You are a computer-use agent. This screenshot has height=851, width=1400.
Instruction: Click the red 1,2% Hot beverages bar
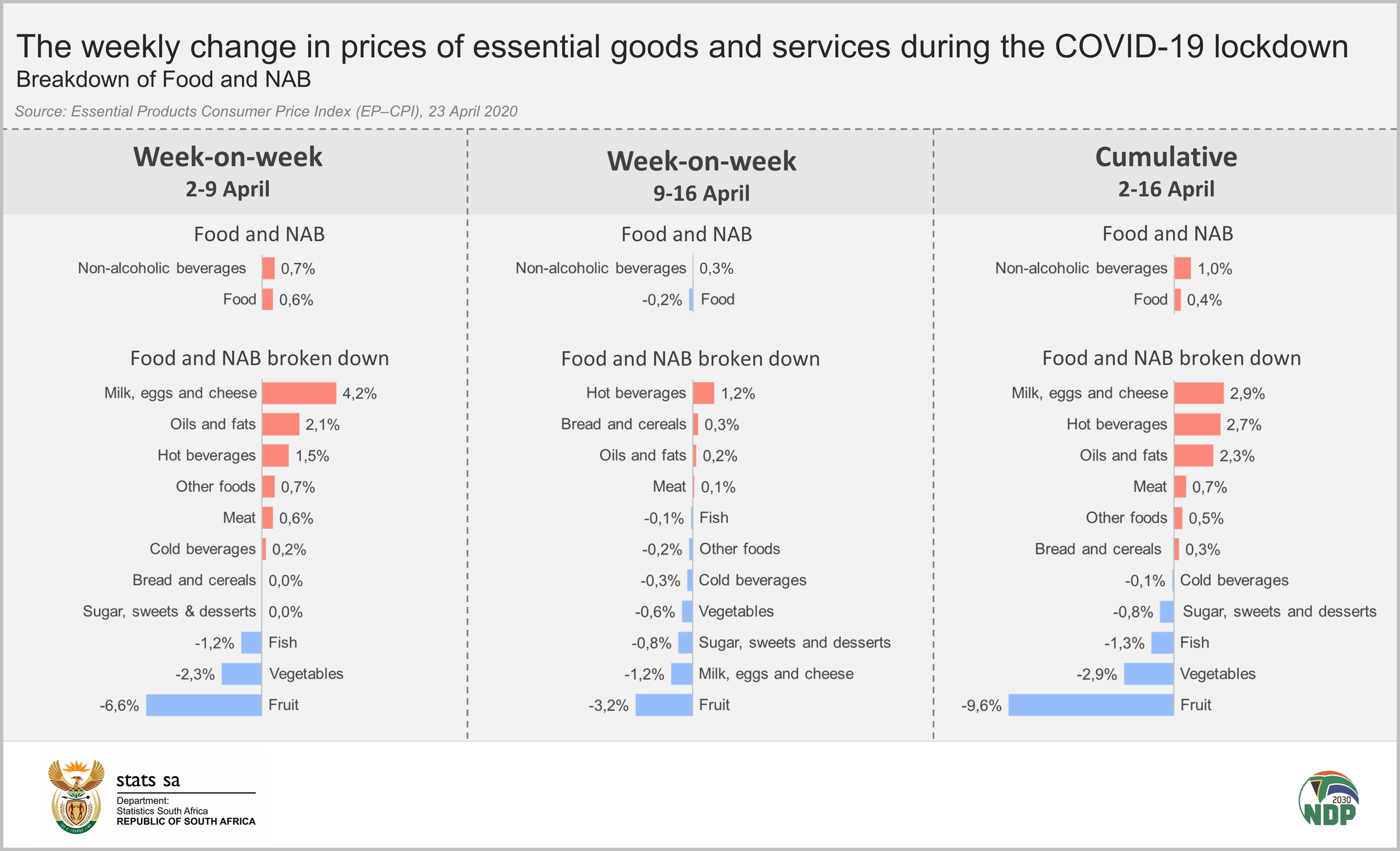tap(703, 393)
